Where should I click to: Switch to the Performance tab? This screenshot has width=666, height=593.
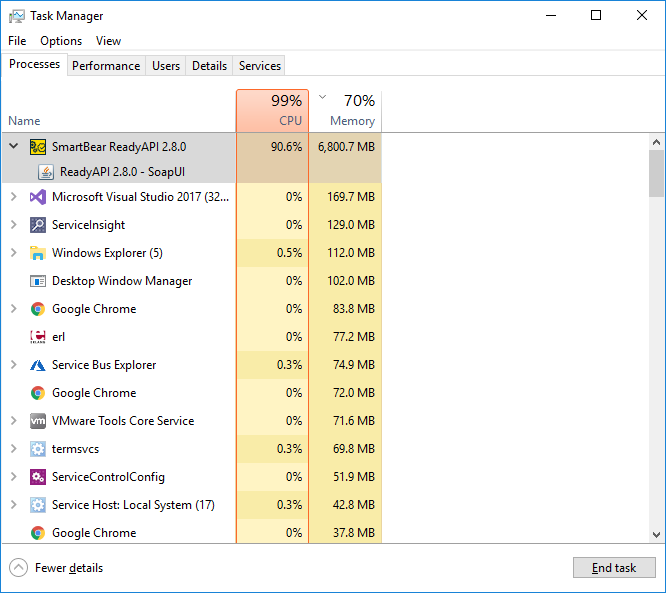[106, 66]
